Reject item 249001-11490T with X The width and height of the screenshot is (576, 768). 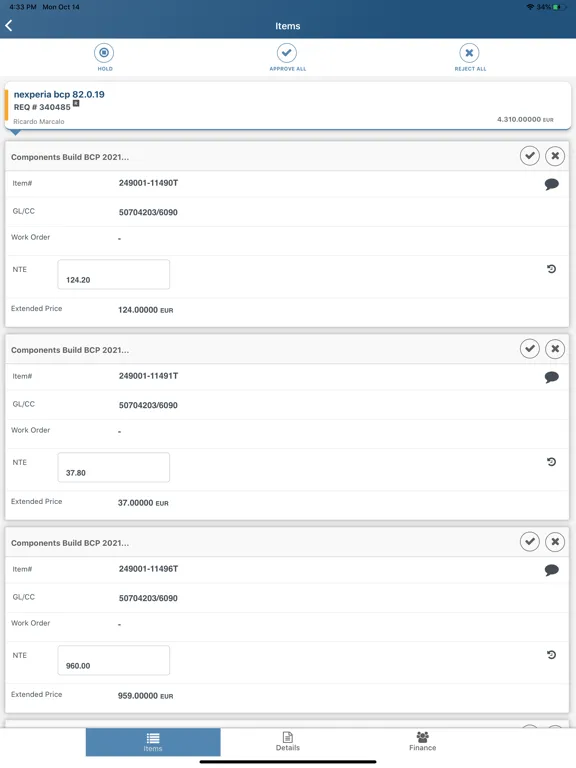555,156
